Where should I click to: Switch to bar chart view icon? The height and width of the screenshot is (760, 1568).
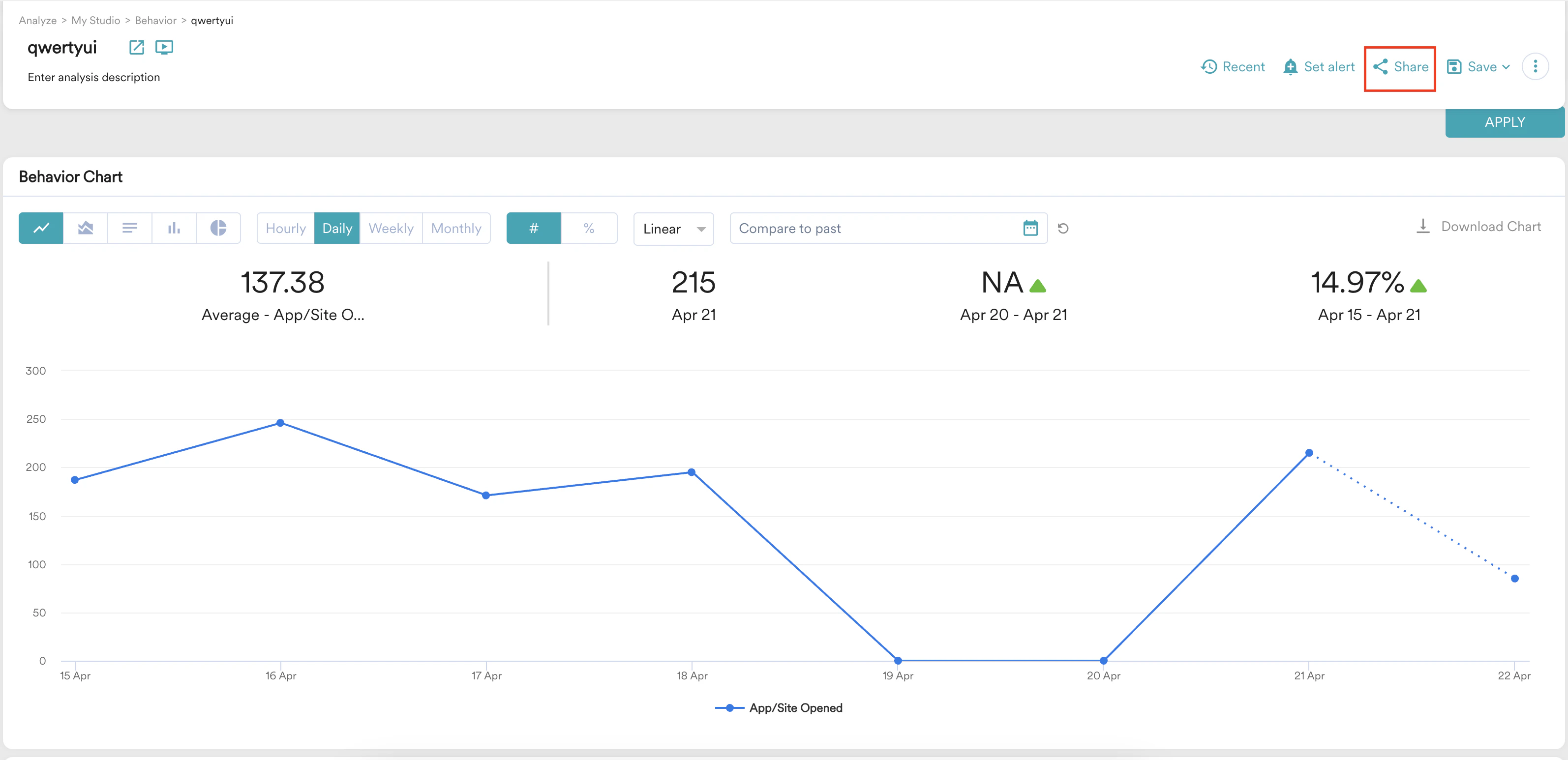click(x=174, y=228)
